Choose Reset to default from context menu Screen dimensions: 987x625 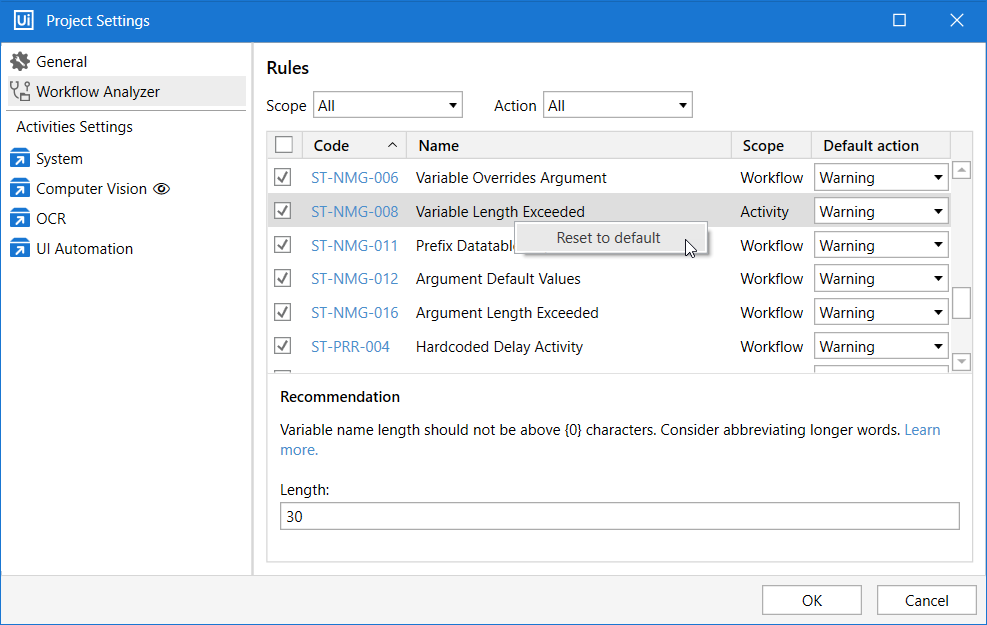point(608,238)
